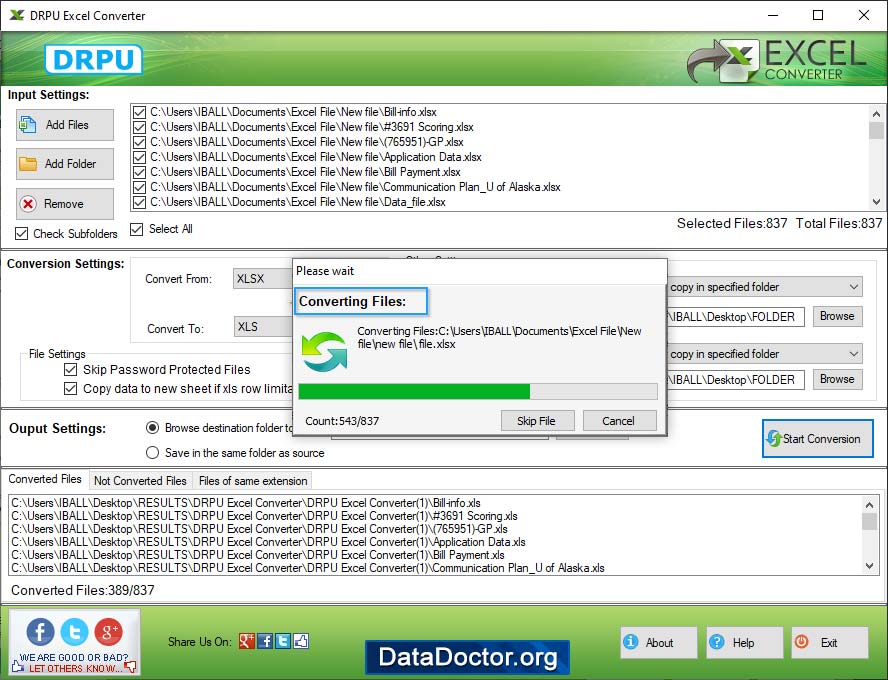Image resolution: width=888 pixels, height=680 pixels.
Task: Toggle Skip Password Protected Files checkbox
Action: pos(70,370)
